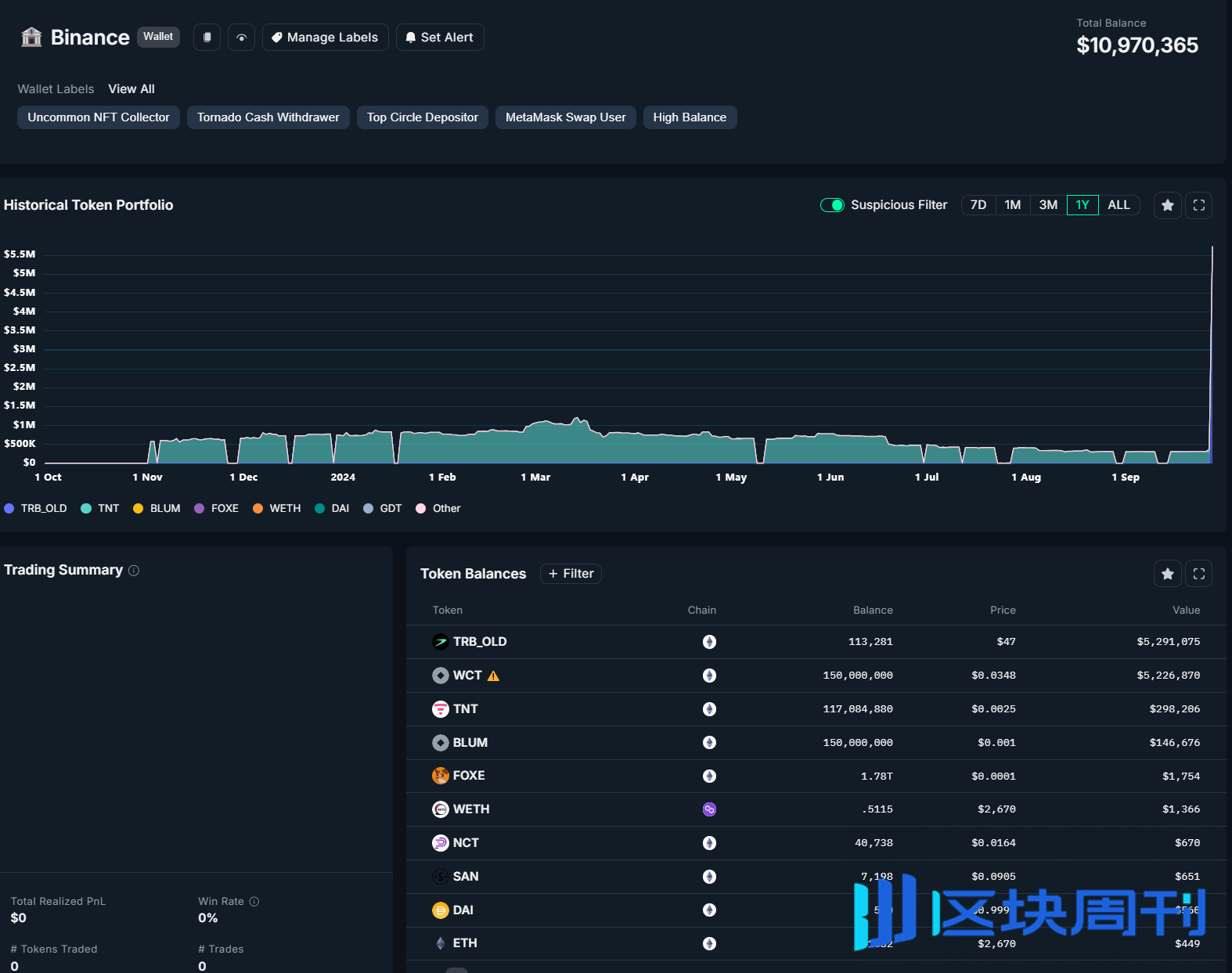Click the Wallet badge next to Binance
Image resolution: width=1232 pixels, height=973 pixels.
158,36
